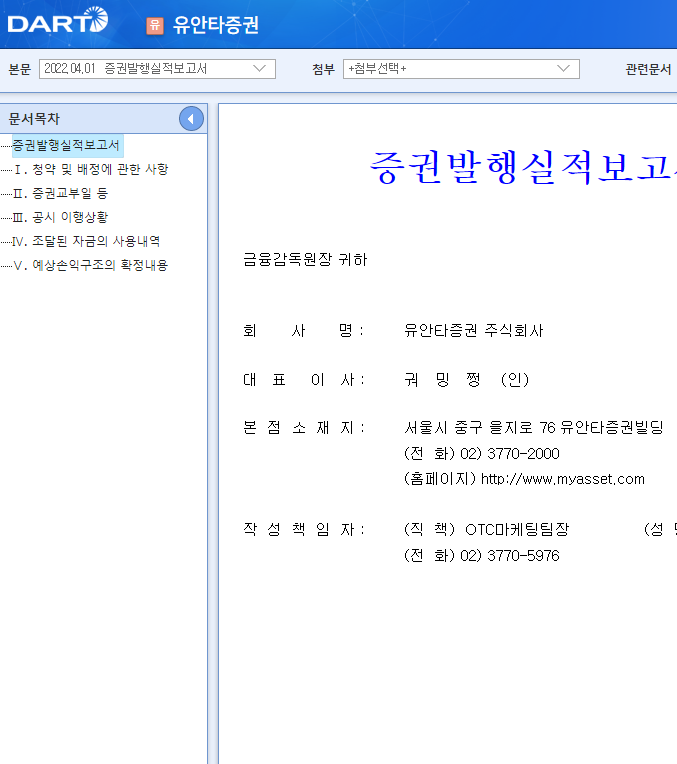Open the 본문 document dropdown
Screen dimensions: 677x764
[x=157, y=69]
